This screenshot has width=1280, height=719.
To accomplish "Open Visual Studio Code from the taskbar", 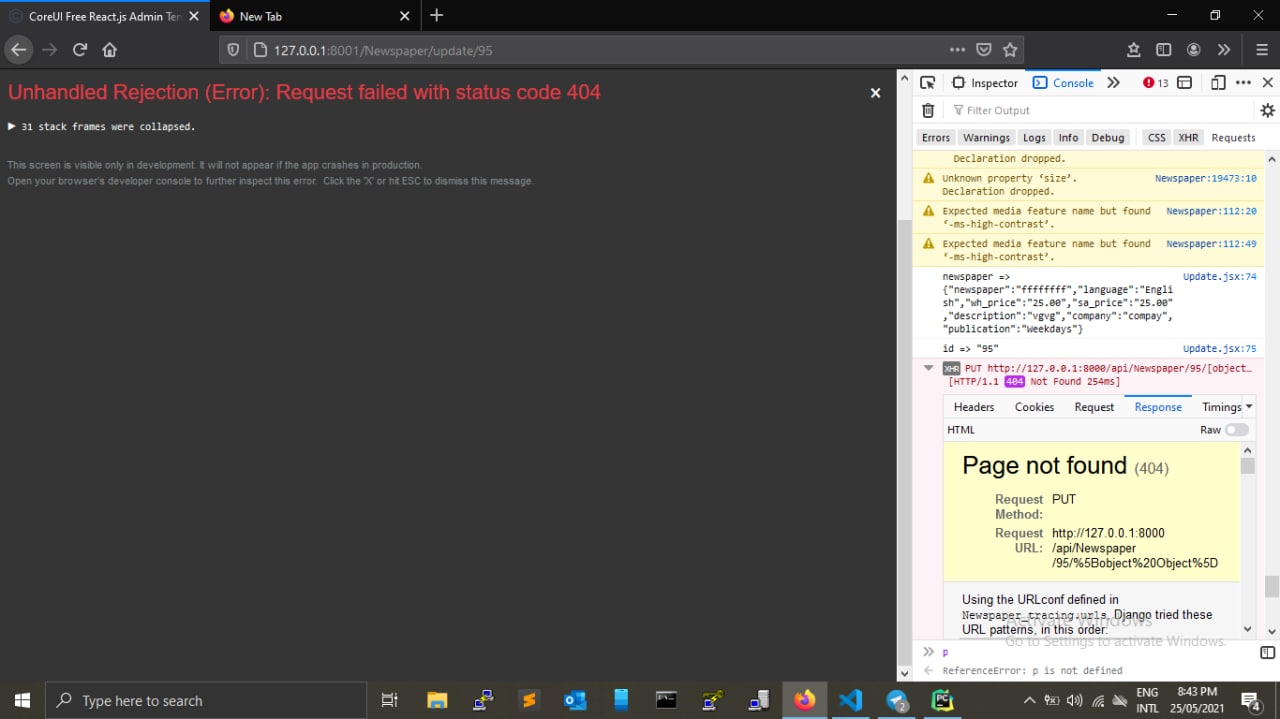I will click(x=851, y=700).
